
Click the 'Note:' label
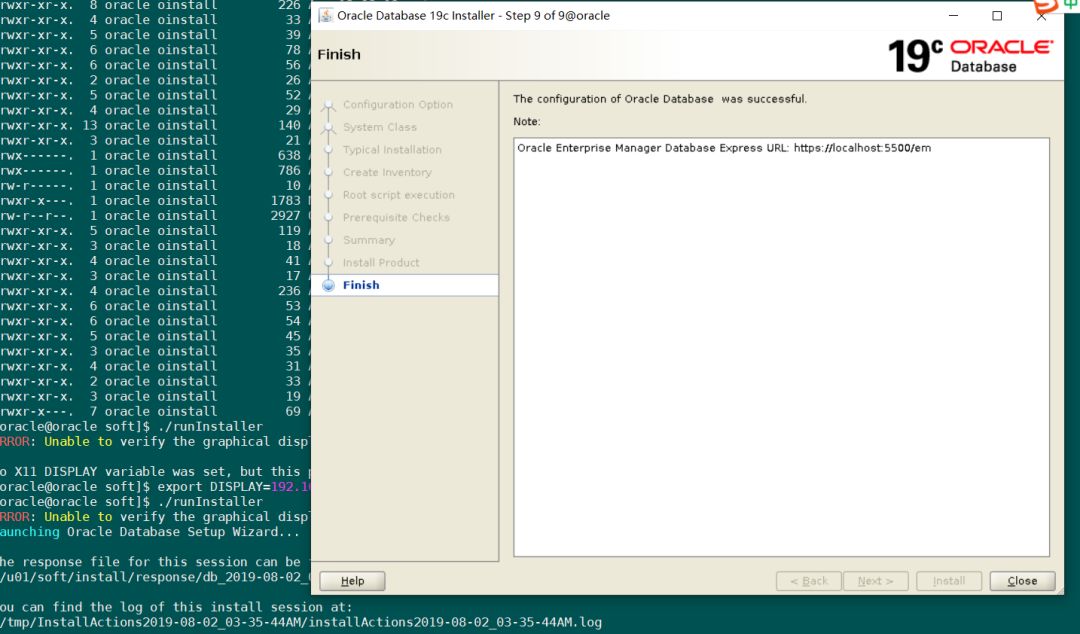[527, 122]
